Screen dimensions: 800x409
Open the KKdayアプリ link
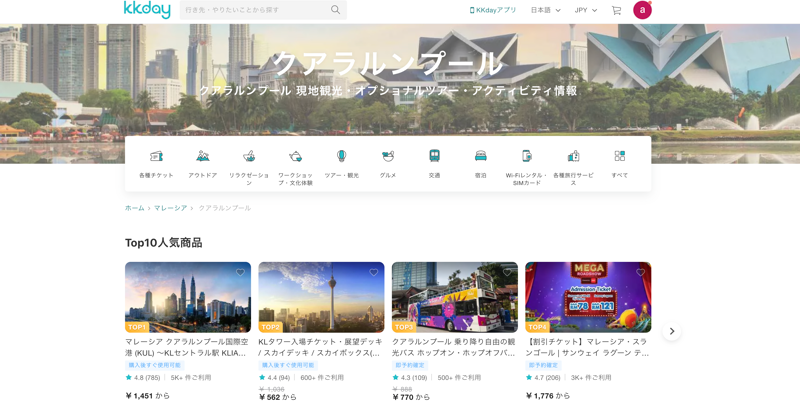[493, 10]
